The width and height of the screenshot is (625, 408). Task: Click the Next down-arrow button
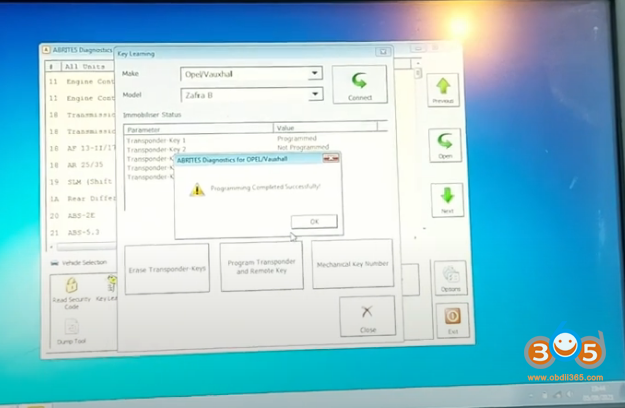[447, 200]
